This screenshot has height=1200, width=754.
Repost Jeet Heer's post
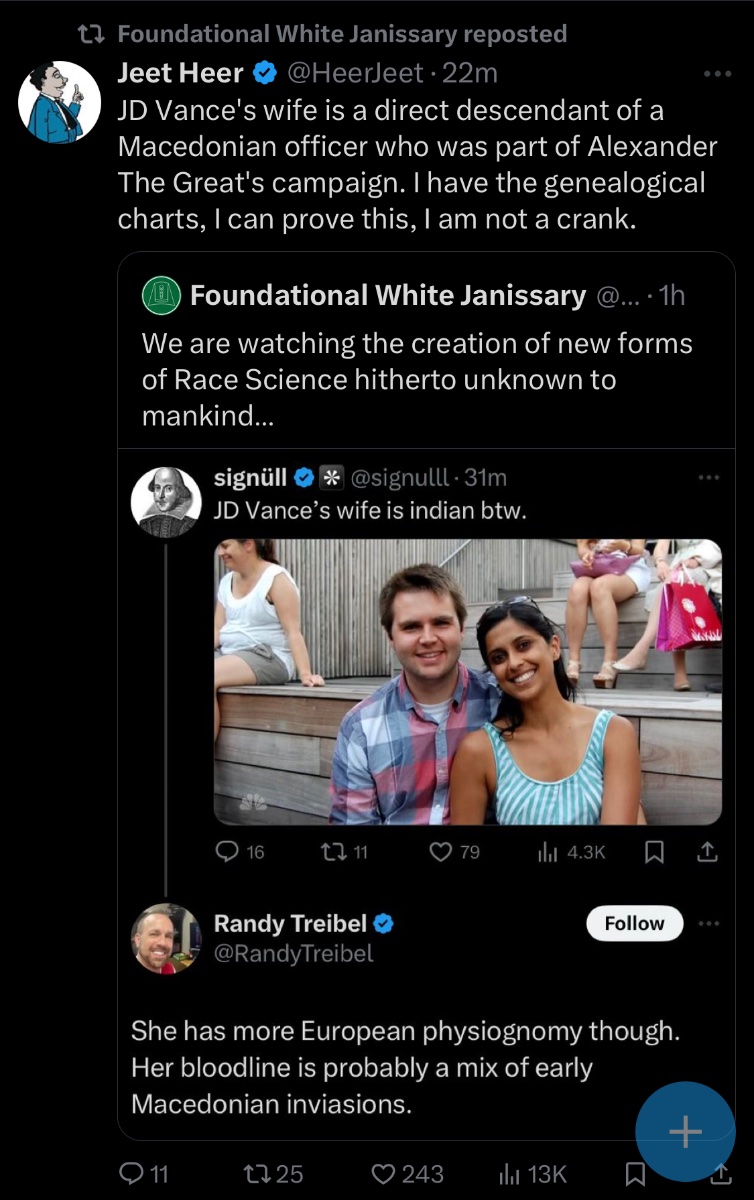(x=258, y=1173)
